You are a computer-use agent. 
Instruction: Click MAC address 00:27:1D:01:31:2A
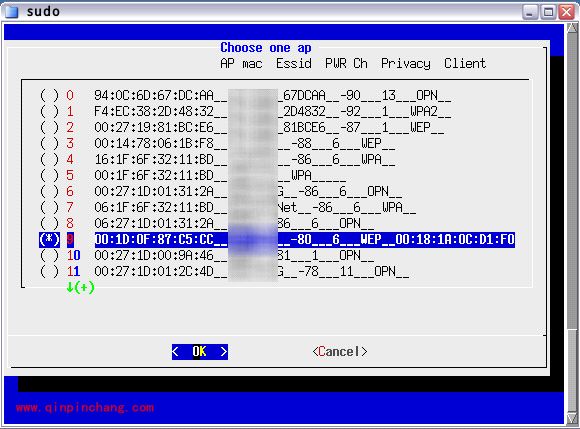point(154,191)
